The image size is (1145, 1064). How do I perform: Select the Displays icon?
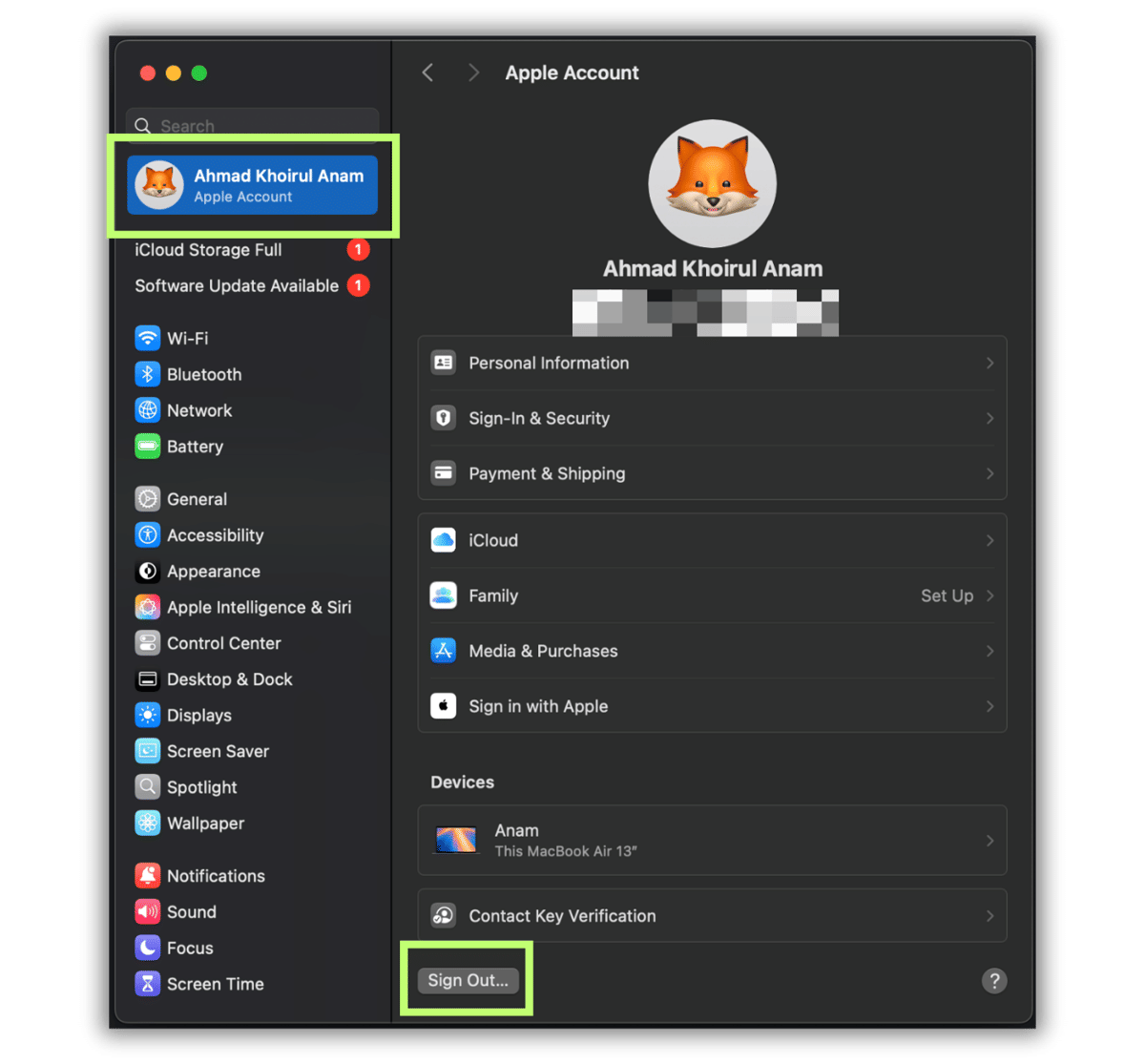147,715
